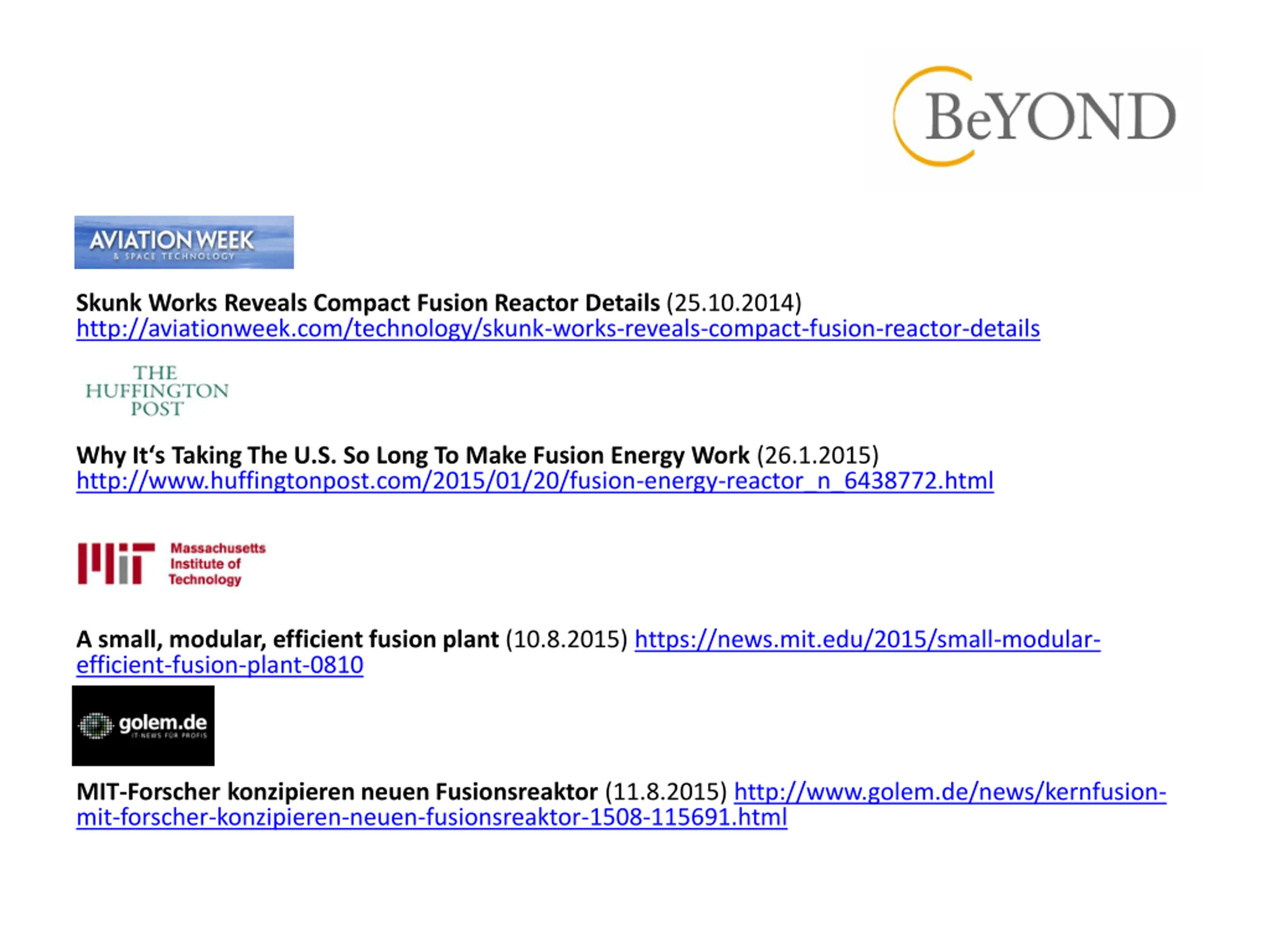The width and height of the screenshot is (1270, 952).
Task: Click the title 'Skunk Works Reveals Compact Fusion Reactor Details'
Action: pyautogui.click(x=368, y=303)
